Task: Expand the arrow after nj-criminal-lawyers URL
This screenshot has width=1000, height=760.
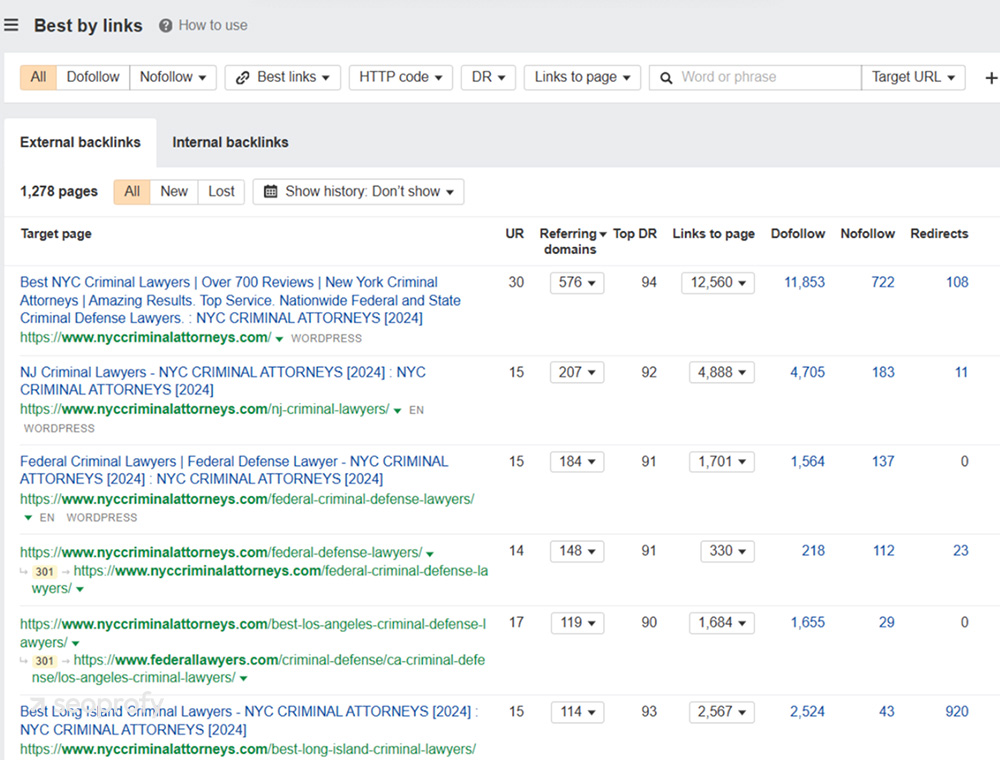Action: tap(397, 411)
